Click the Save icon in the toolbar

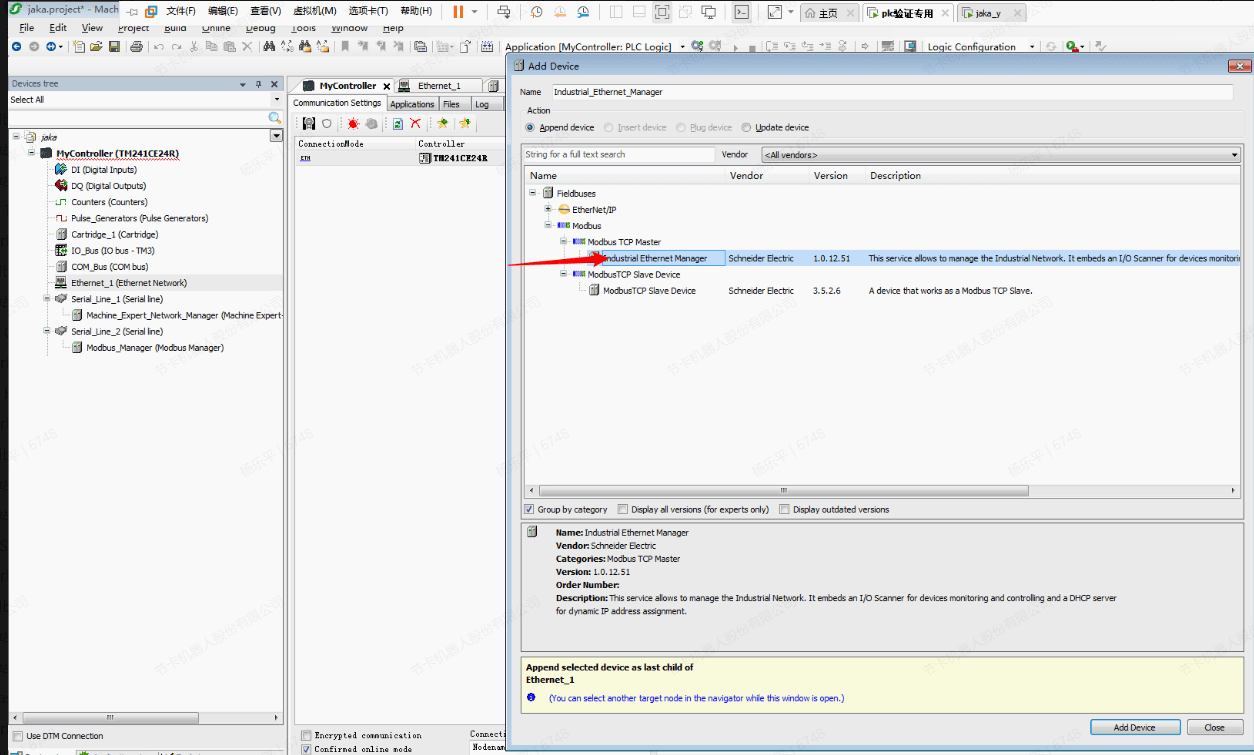pos(114,47)
